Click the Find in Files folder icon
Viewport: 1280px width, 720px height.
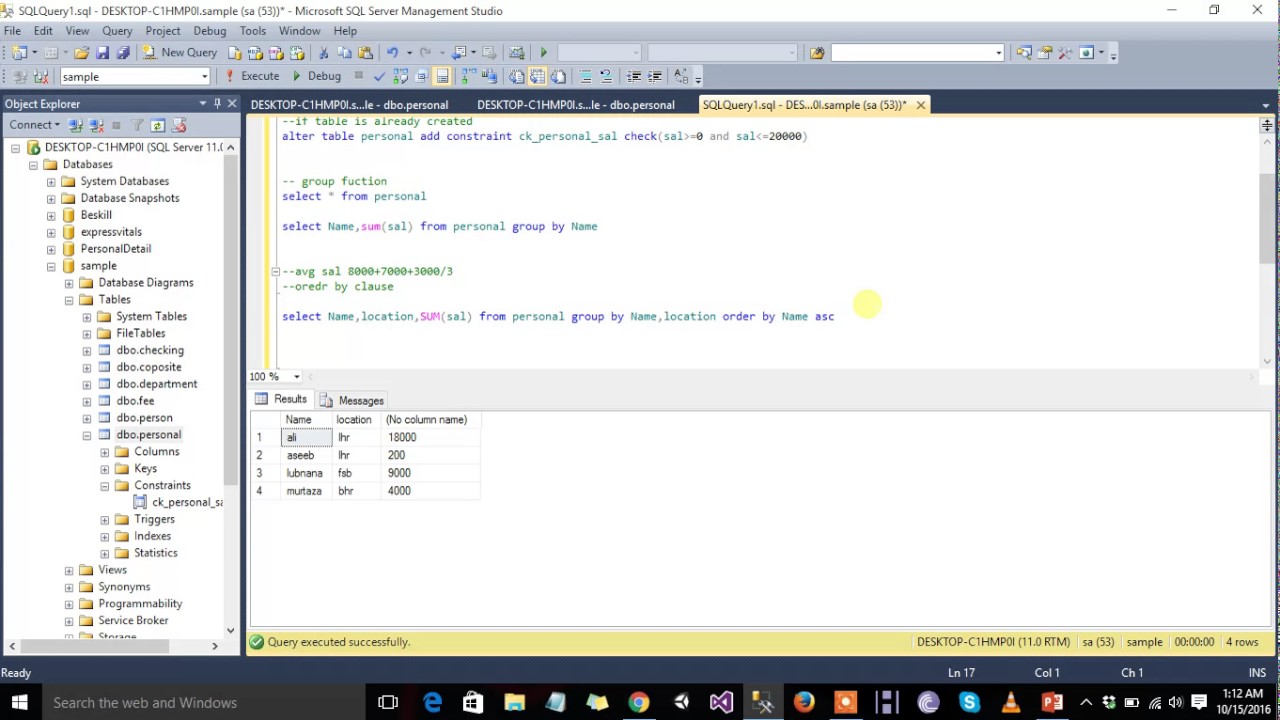pos(817,52)
